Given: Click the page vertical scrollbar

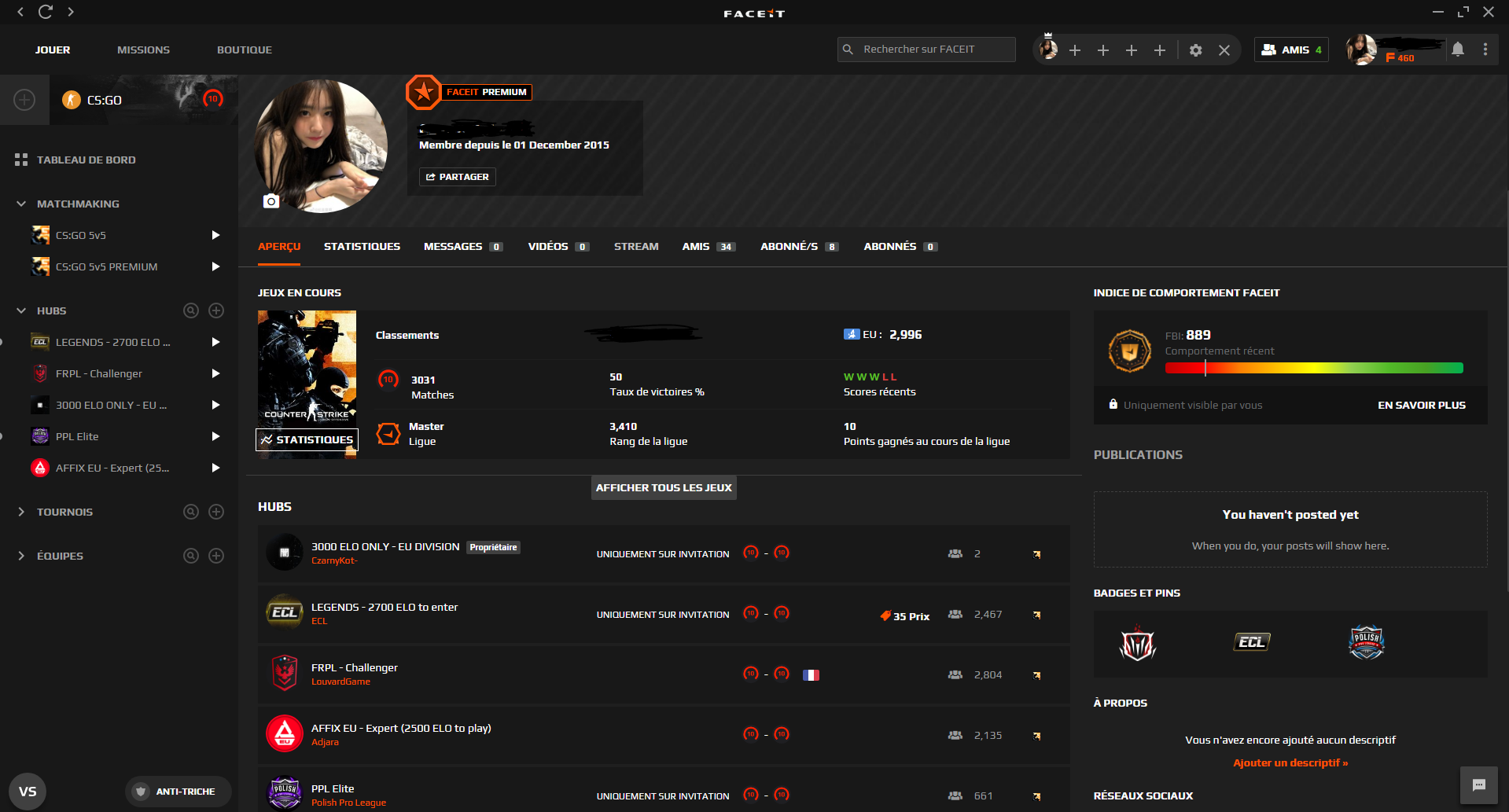Looking at the screenshot, I should point(1506,389).
